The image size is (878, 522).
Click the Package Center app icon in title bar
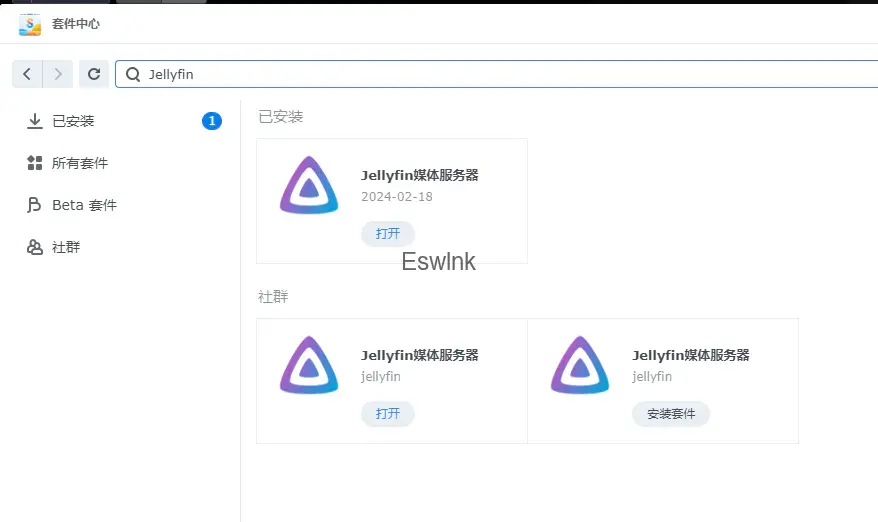(30, 23)
